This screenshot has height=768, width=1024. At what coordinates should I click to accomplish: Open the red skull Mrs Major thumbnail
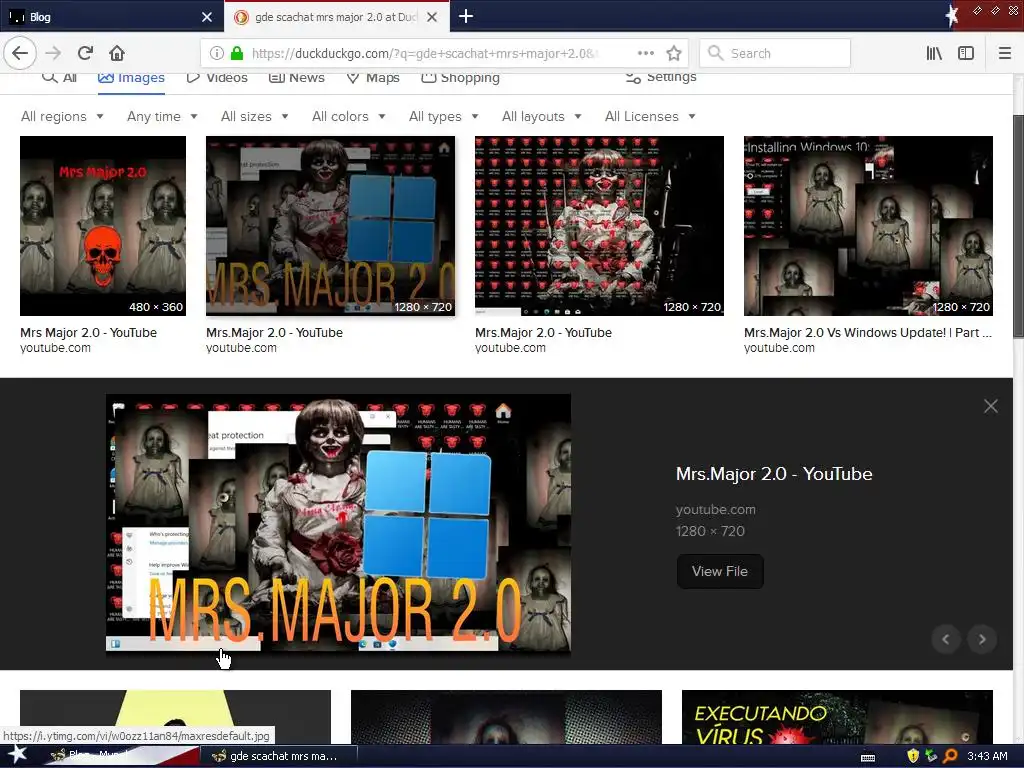[103, 226]
